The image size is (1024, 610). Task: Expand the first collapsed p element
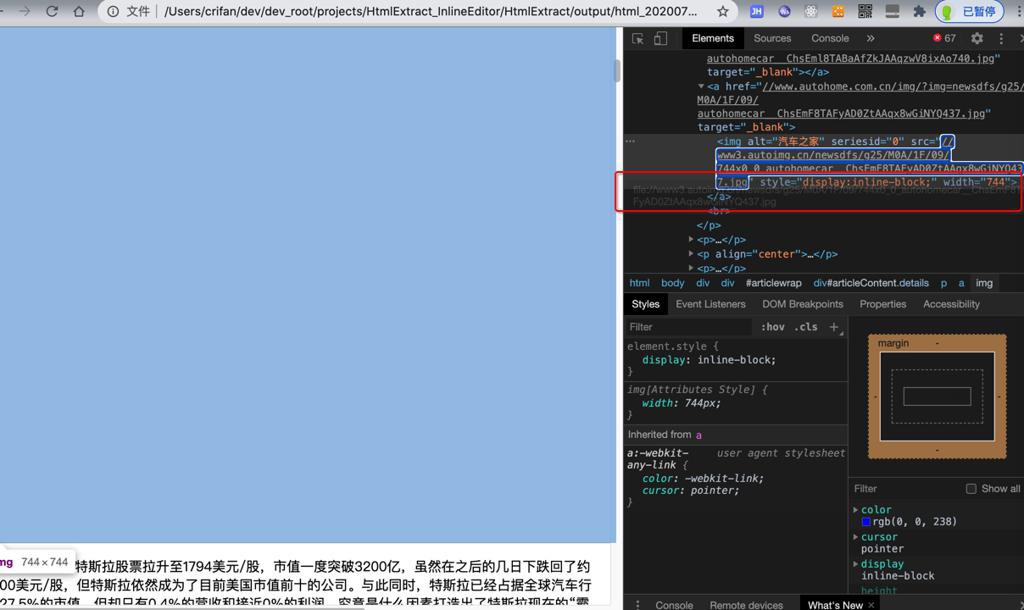[691, 240]
